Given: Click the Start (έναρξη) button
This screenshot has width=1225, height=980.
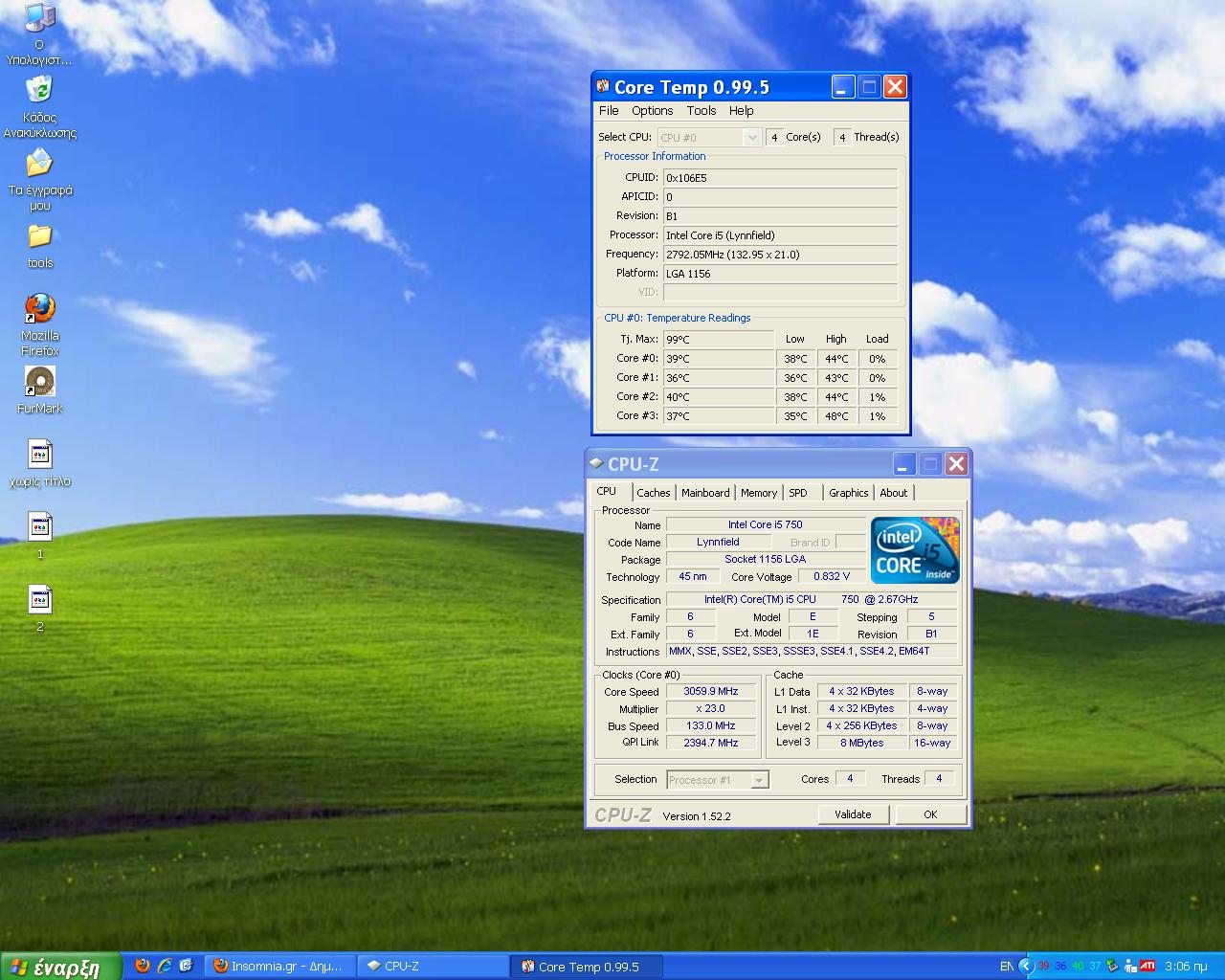Looking at the screenshot, I should [x=61, y=967].
